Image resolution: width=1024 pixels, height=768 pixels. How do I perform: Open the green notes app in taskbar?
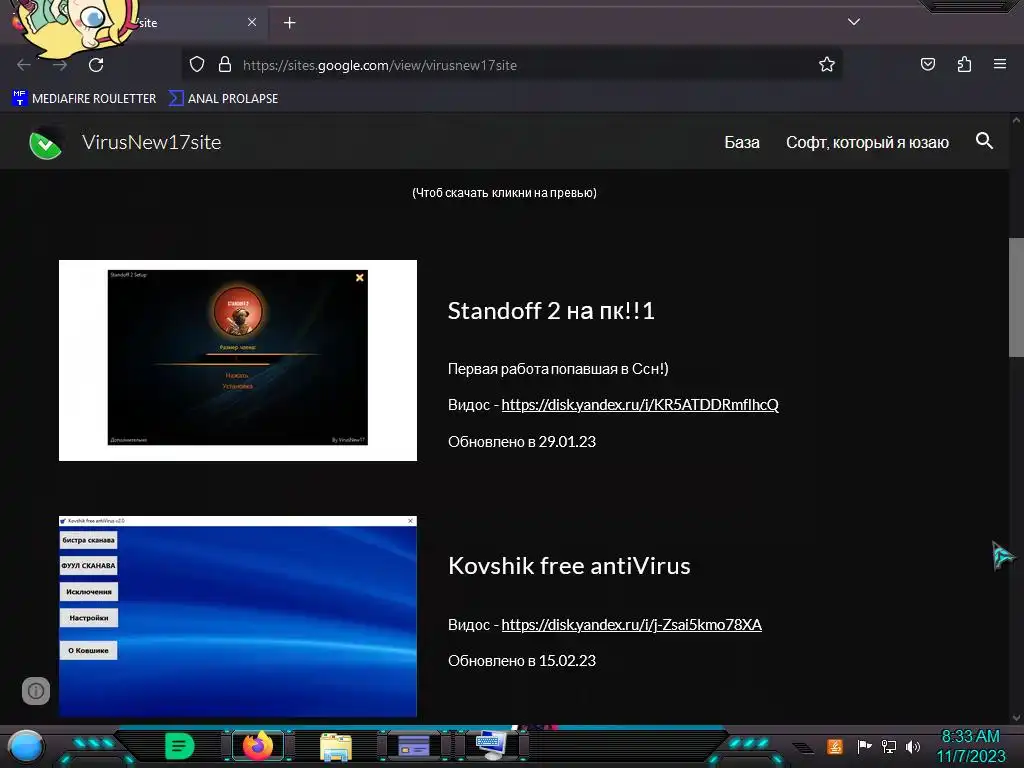point(179,746)
